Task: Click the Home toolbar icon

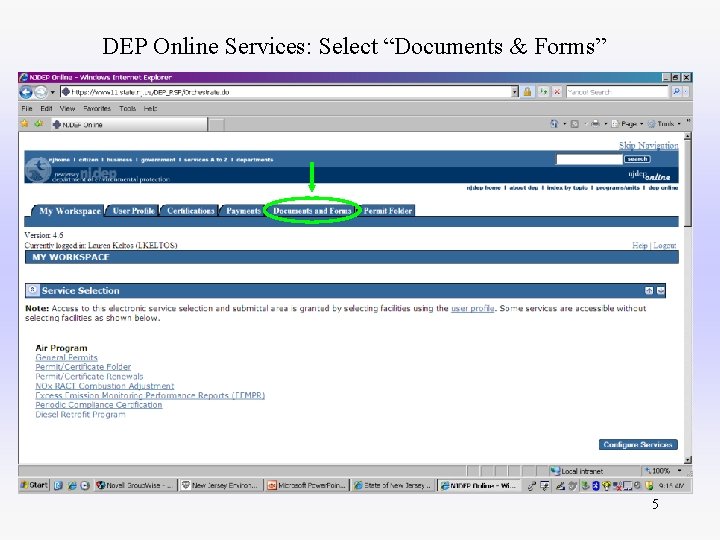Action: click(x=554, y=124)
